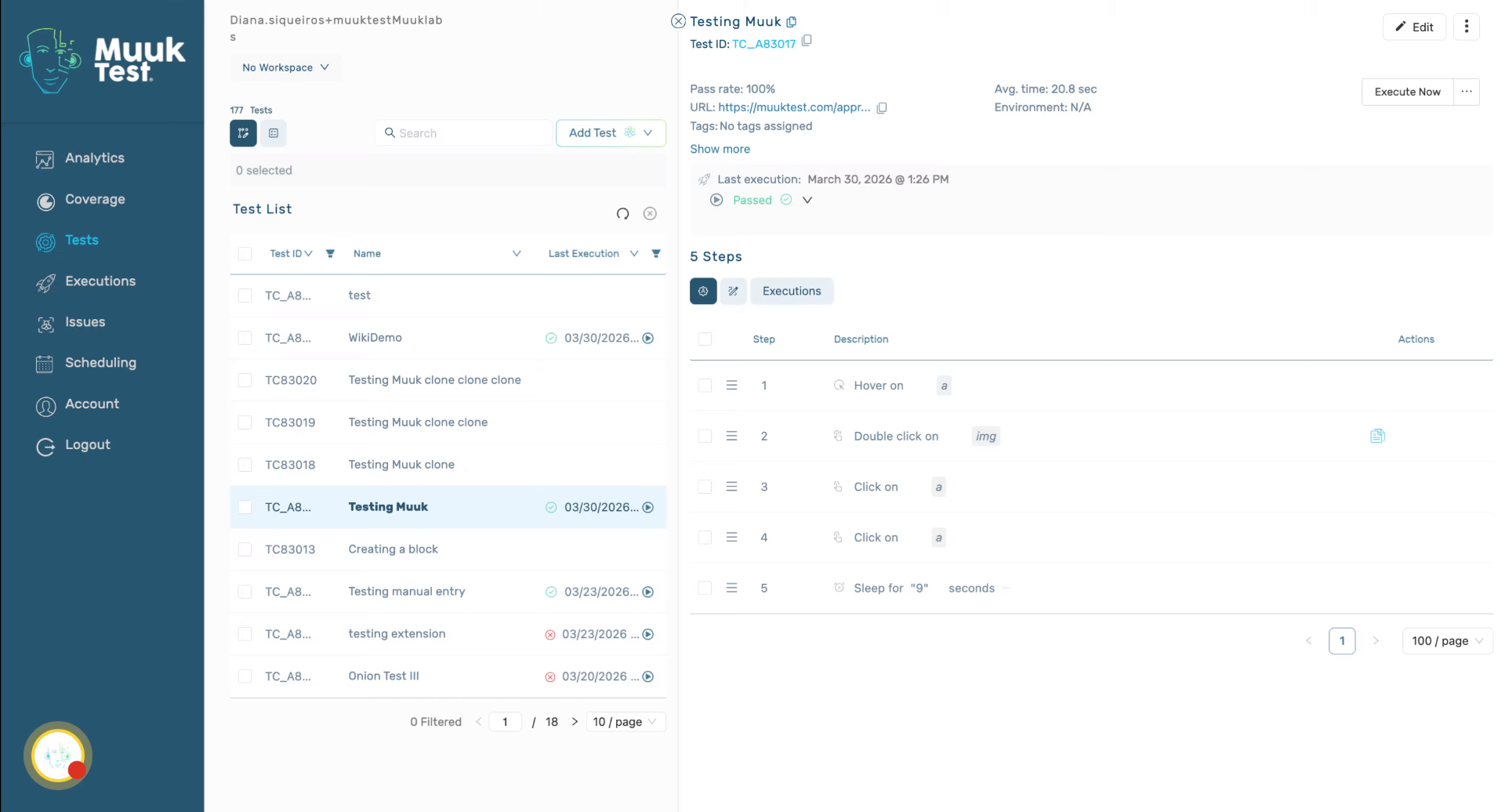Sort by Test ID column chevron
Screen dimensions: 1505x812
coord(308,254)
